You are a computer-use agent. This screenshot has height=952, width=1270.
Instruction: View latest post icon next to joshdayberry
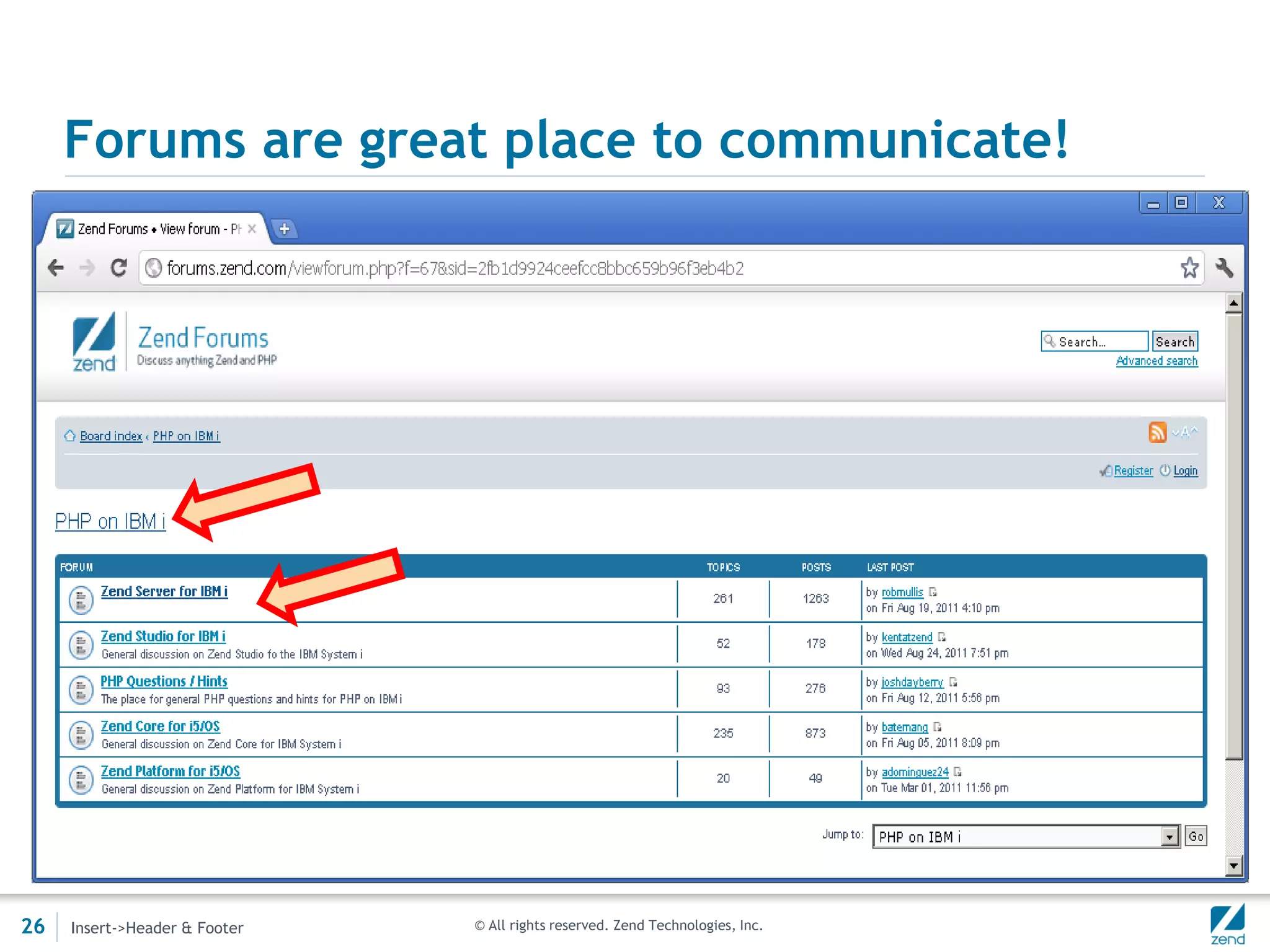pyautogui.click(x=953, y=682)
